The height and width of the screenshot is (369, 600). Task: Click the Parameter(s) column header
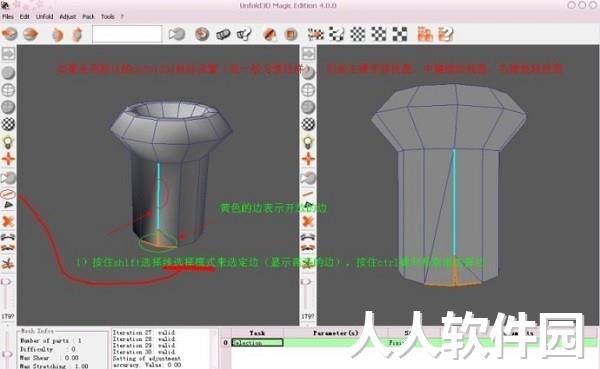[x=336, y=333]
